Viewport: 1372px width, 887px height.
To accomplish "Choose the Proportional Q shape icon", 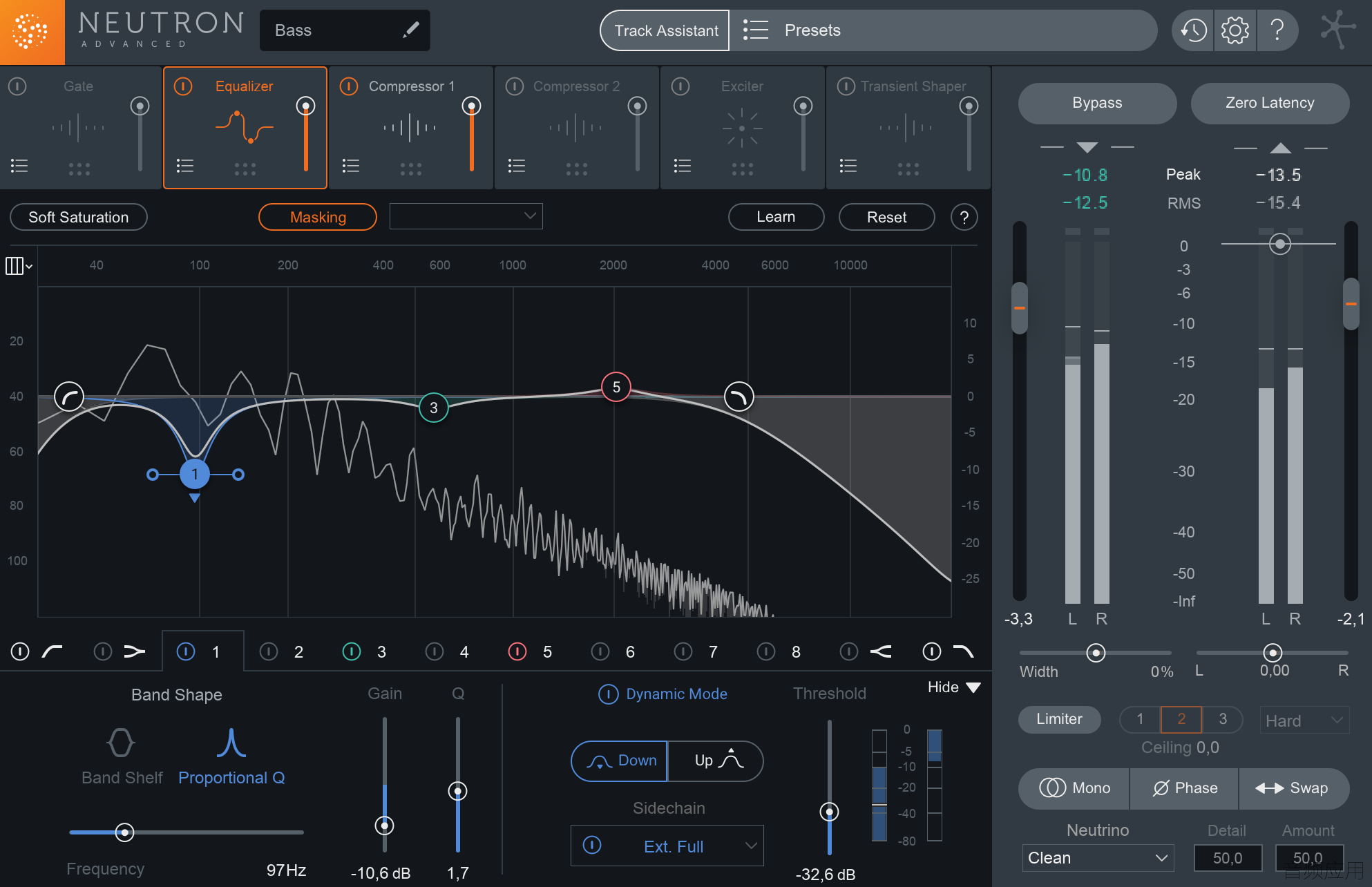I will click(x=231, y=743).
